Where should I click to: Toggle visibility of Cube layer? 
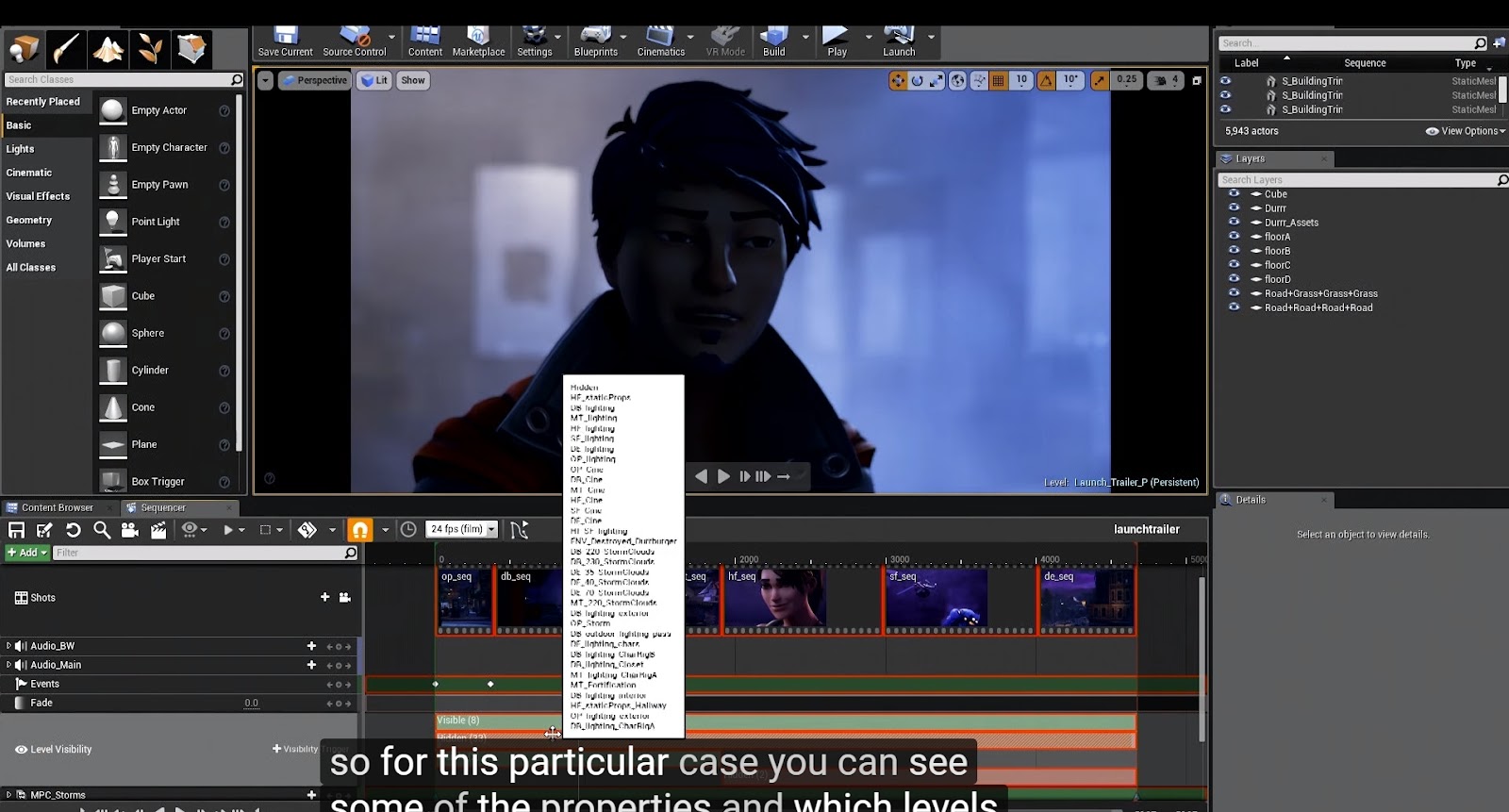tap(1234, 193)
